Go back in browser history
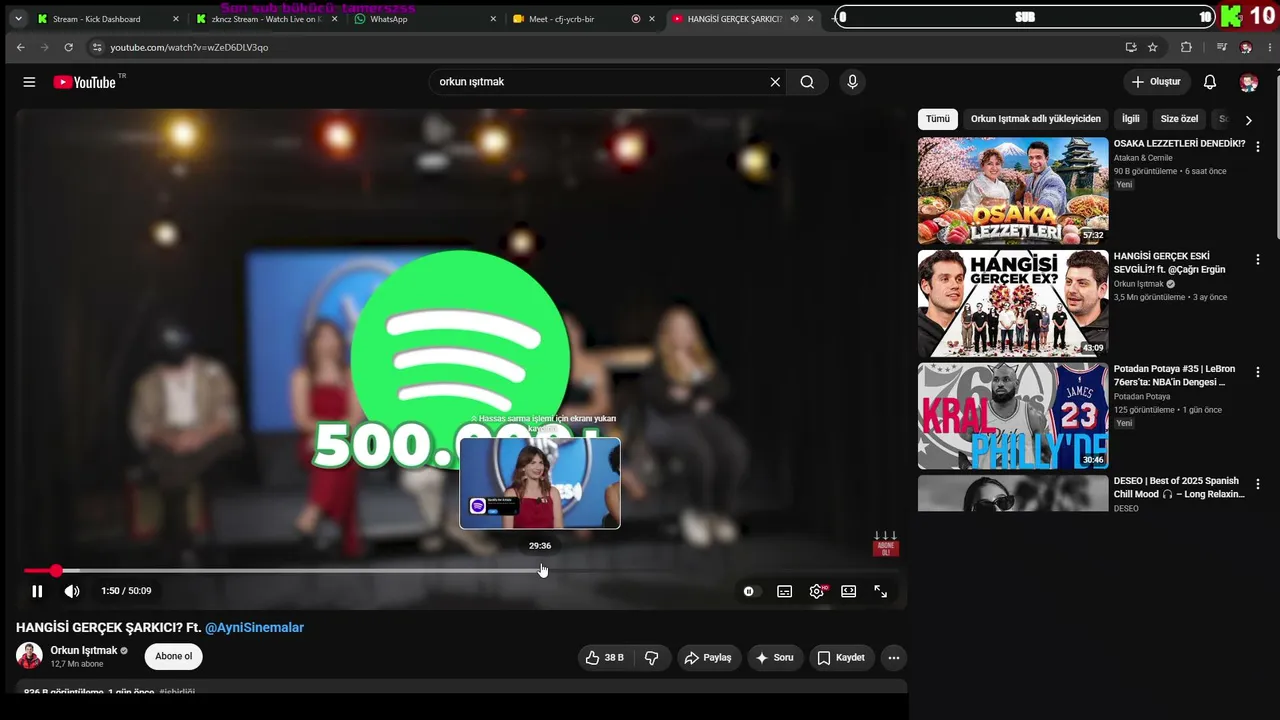 (x=20, y=47)
